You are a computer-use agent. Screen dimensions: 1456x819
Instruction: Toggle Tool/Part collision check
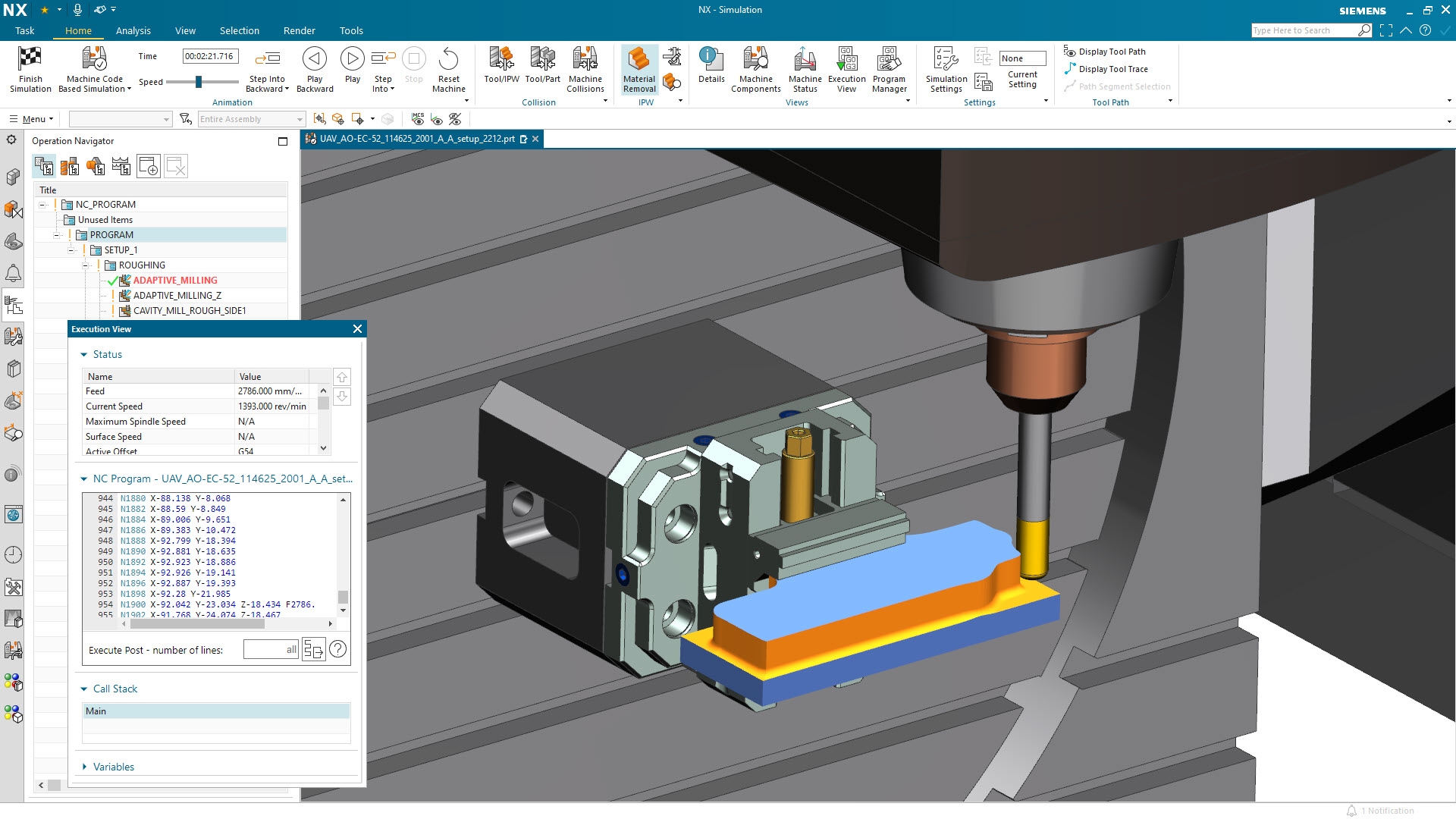(x=542, y=65)
